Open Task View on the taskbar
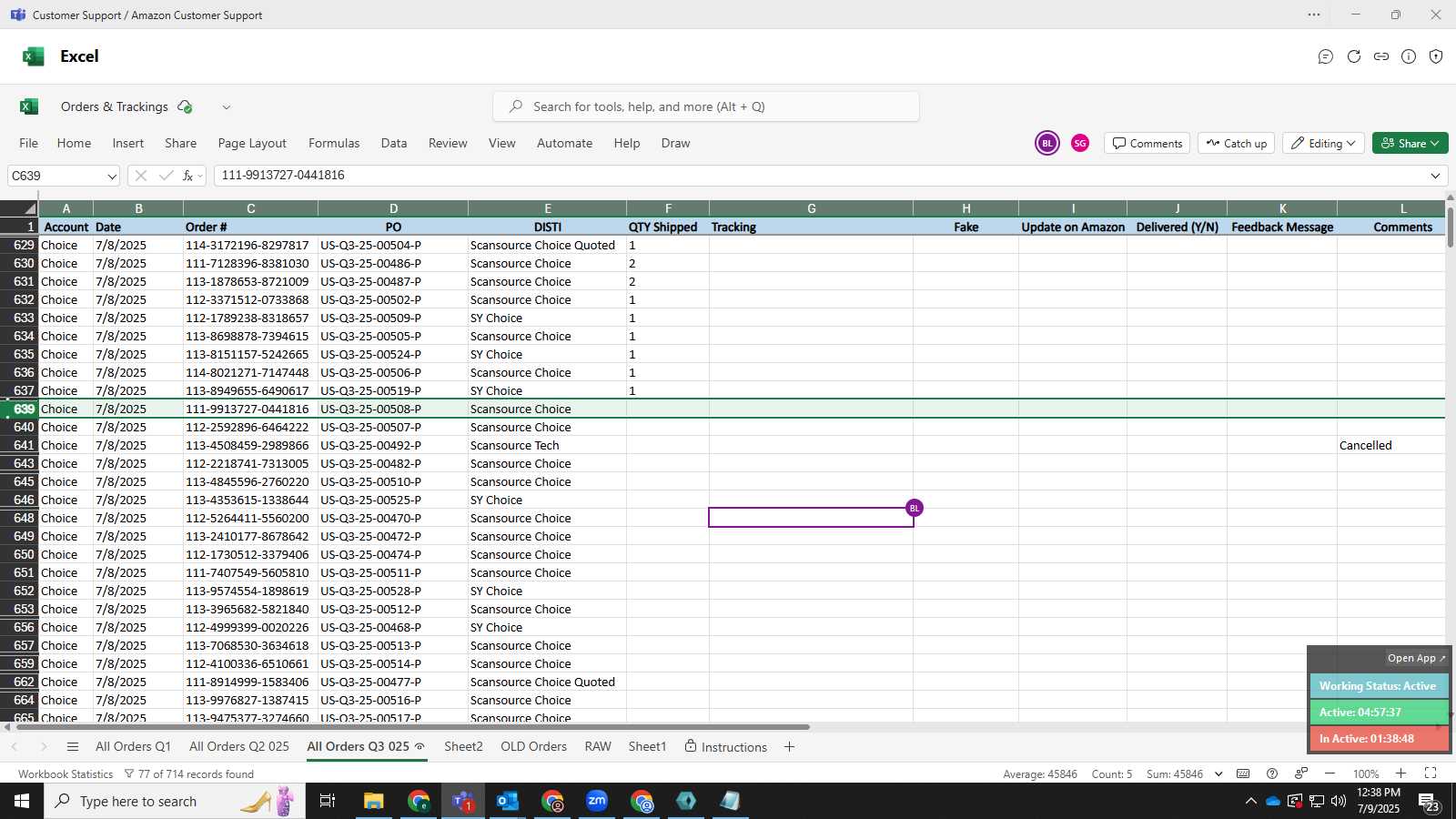 [x=328, y=801]
